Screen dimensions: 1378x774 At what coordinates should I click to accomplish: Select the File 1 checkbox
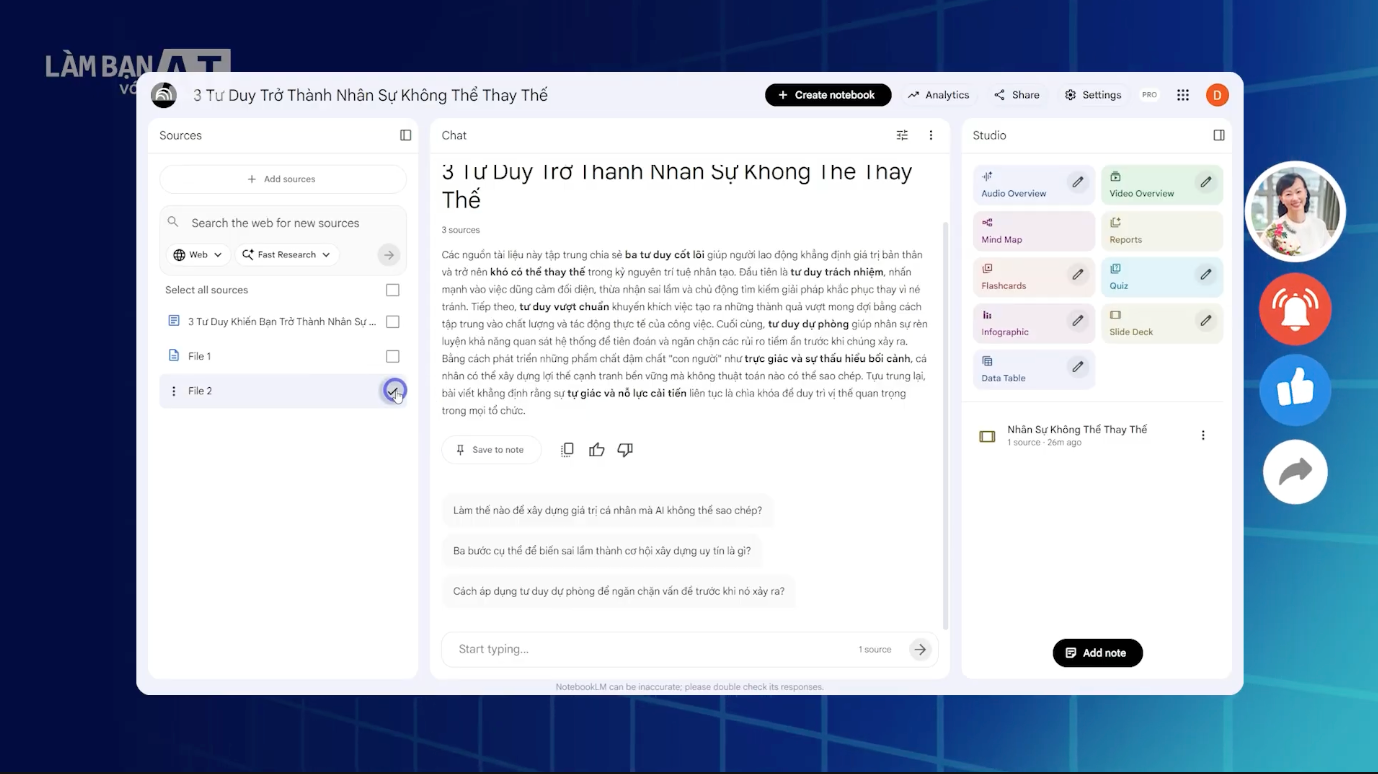click(393, 355)
